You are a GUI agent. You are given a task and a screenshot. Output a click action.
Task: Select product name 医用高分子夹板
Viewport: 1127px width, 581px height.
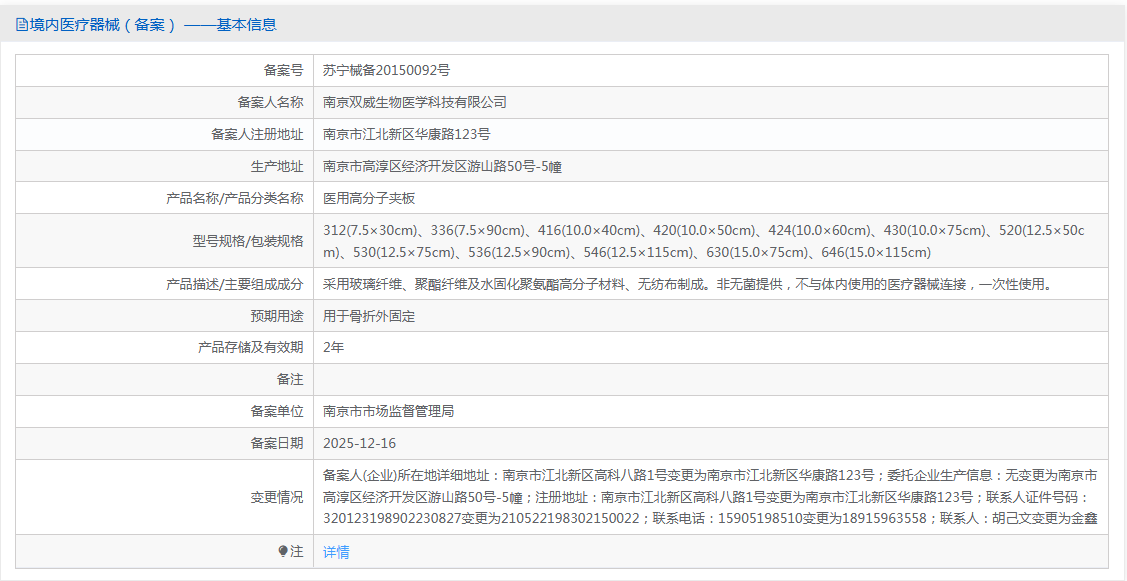pos(369,198)
